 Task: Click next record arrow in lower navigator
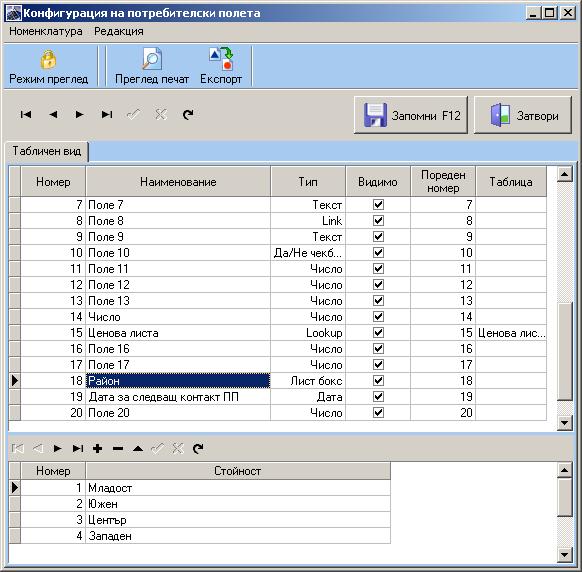pyautogui.click(x=57, y=448)
